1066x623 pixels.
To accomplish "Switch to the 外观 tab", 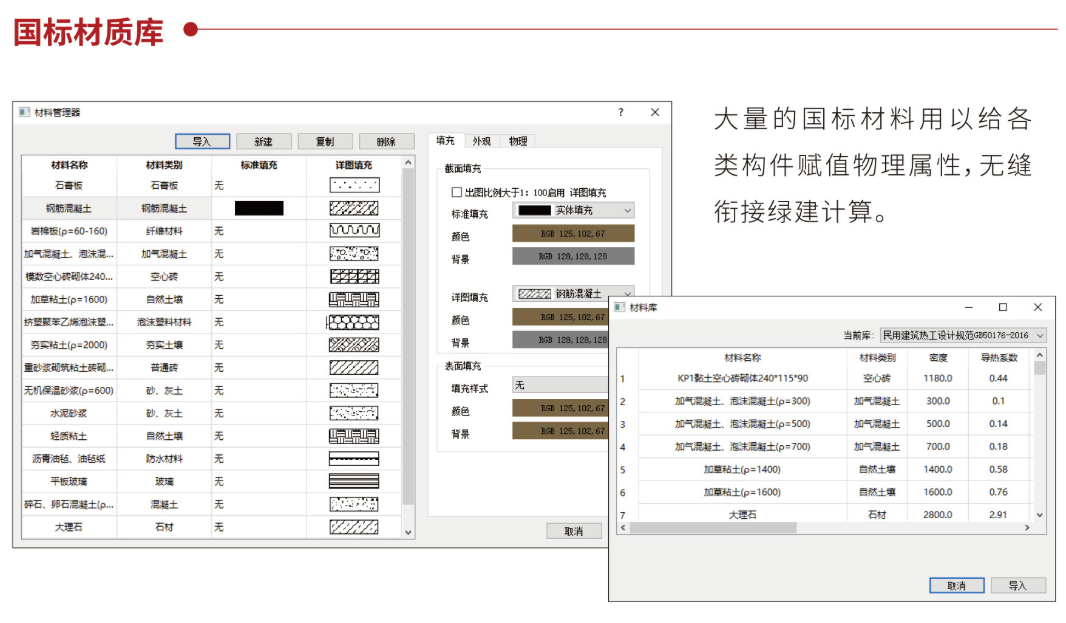I will tap(481, 141).
